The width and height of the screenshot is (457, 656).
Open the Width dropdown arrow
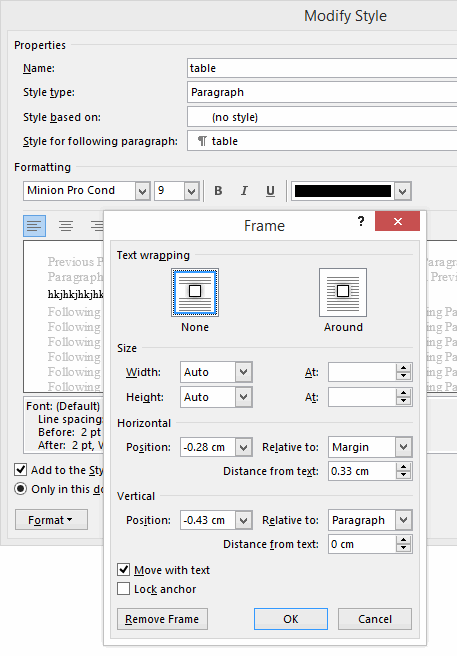pos(244,372)
